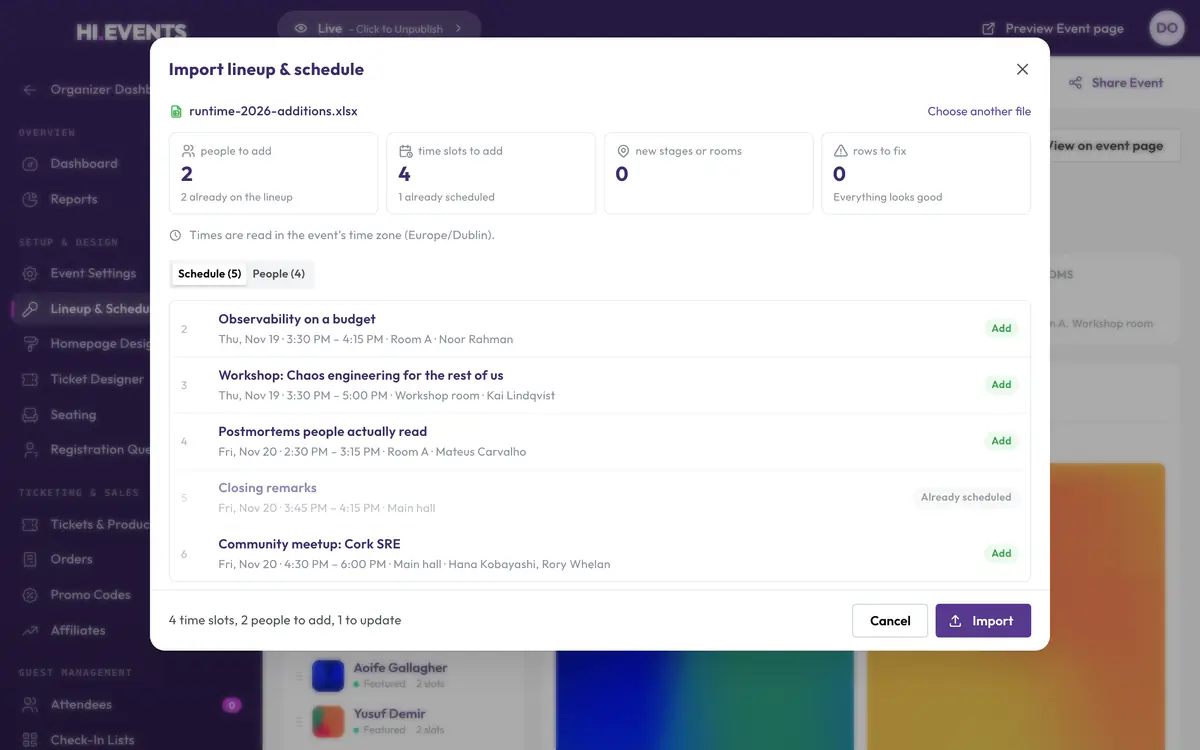Click the eye icon in Live status
1200x750 pixels.
tap(301, 29)
